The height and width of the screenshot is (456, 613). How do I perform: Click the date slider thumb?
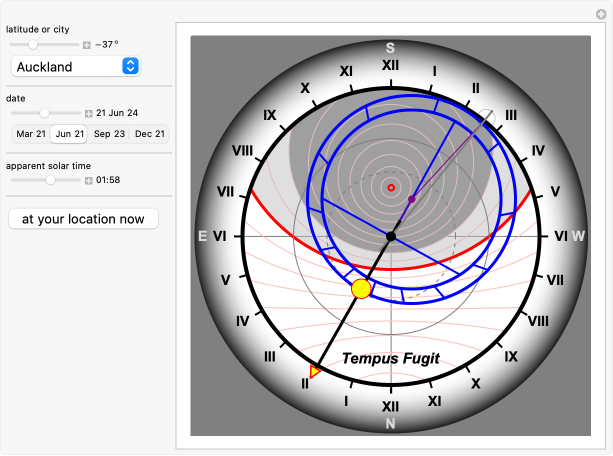[x=44, y=113]
